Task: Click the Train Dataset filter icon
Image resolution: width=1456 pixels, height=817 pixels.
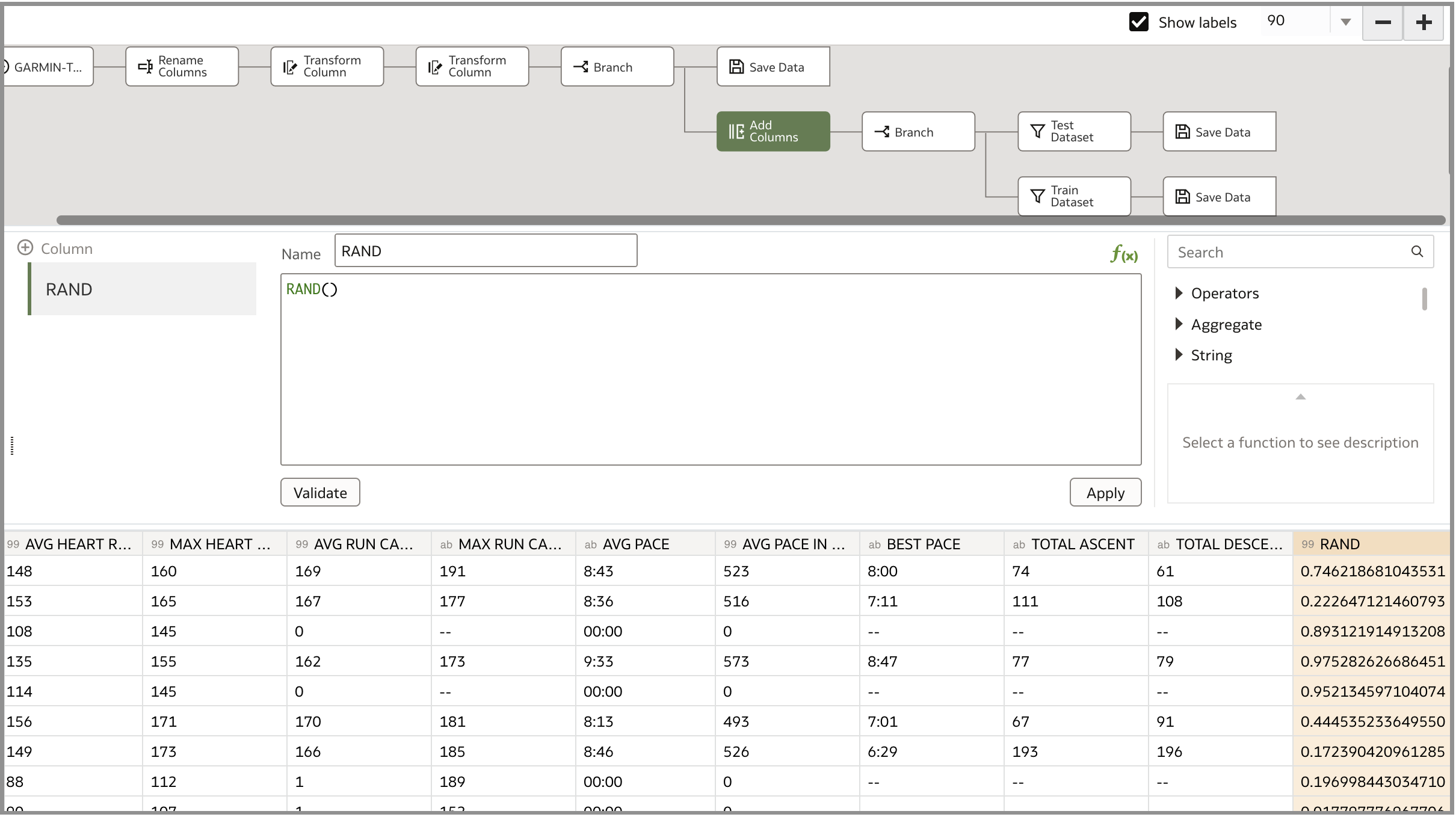Action: [1037, 197]
